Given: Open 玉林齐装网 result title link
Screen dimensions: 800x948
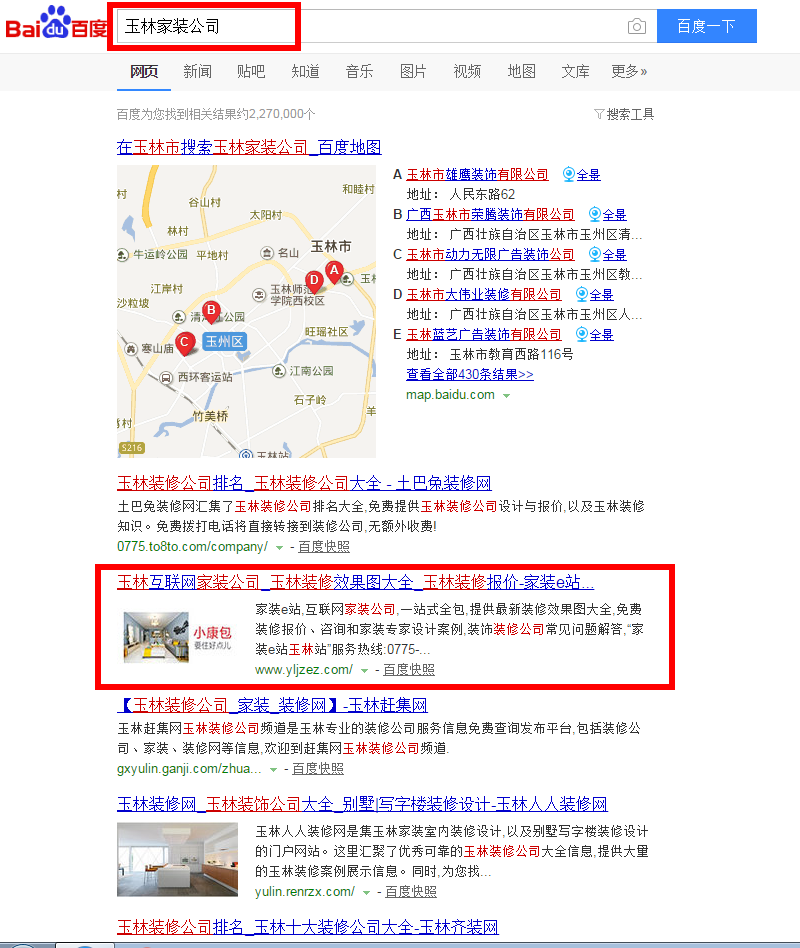Looking at the screenshot, I should (x=308, y=927).
